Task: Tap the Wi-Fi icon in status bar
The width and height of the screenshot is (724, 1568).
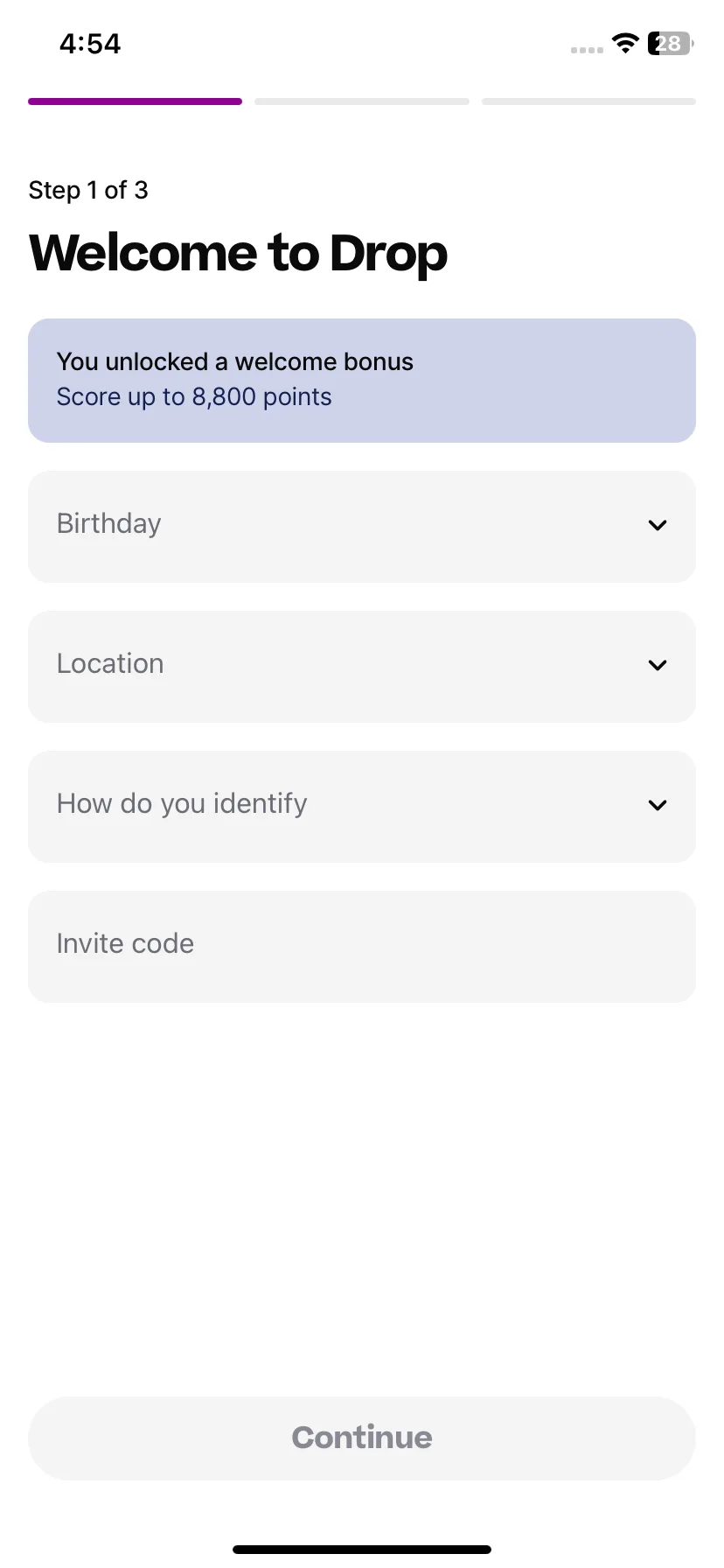Action: tap(625, 43)
